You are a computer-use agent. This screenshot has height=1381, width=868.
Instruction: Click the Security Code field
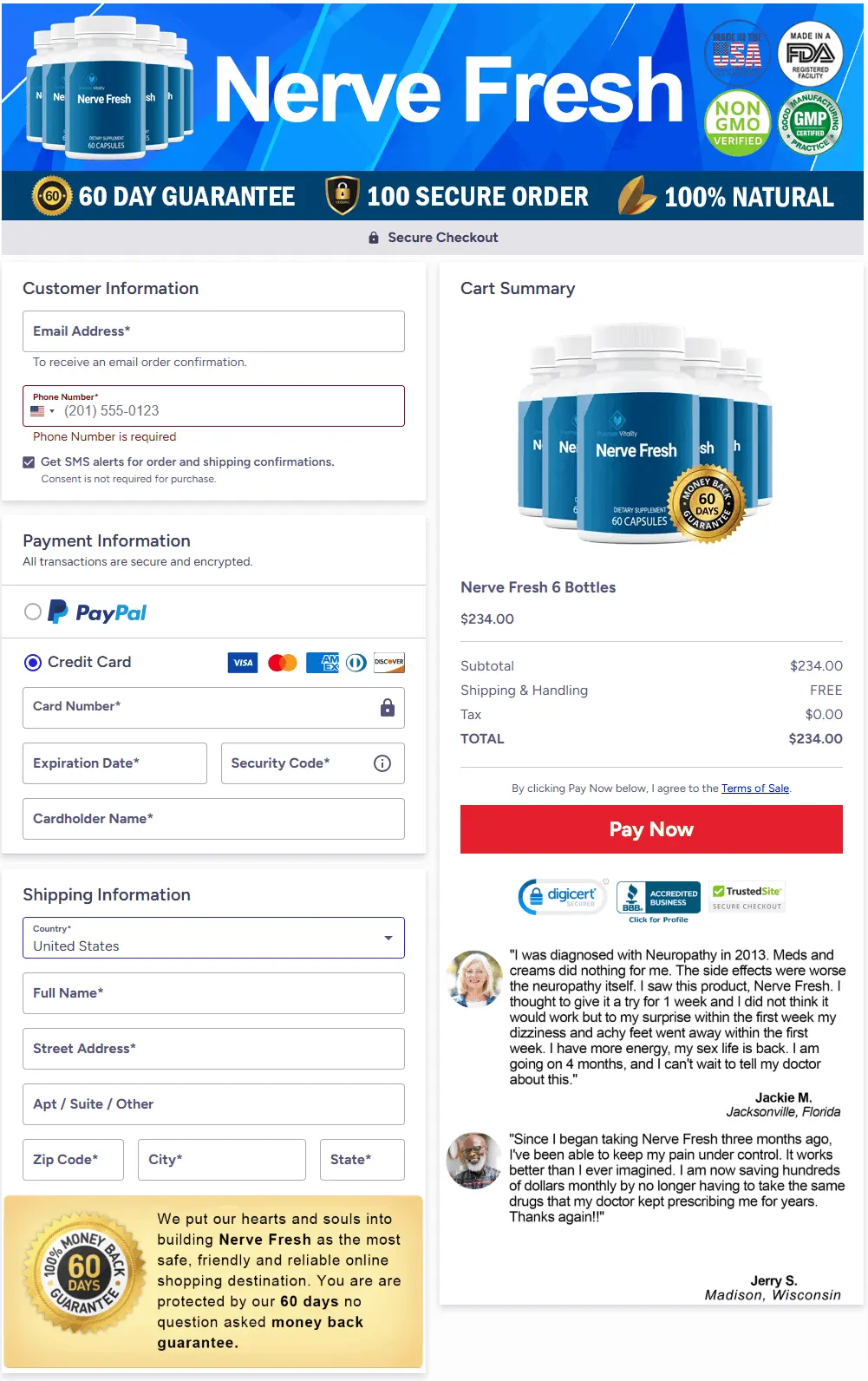click(x=313, y=763)
